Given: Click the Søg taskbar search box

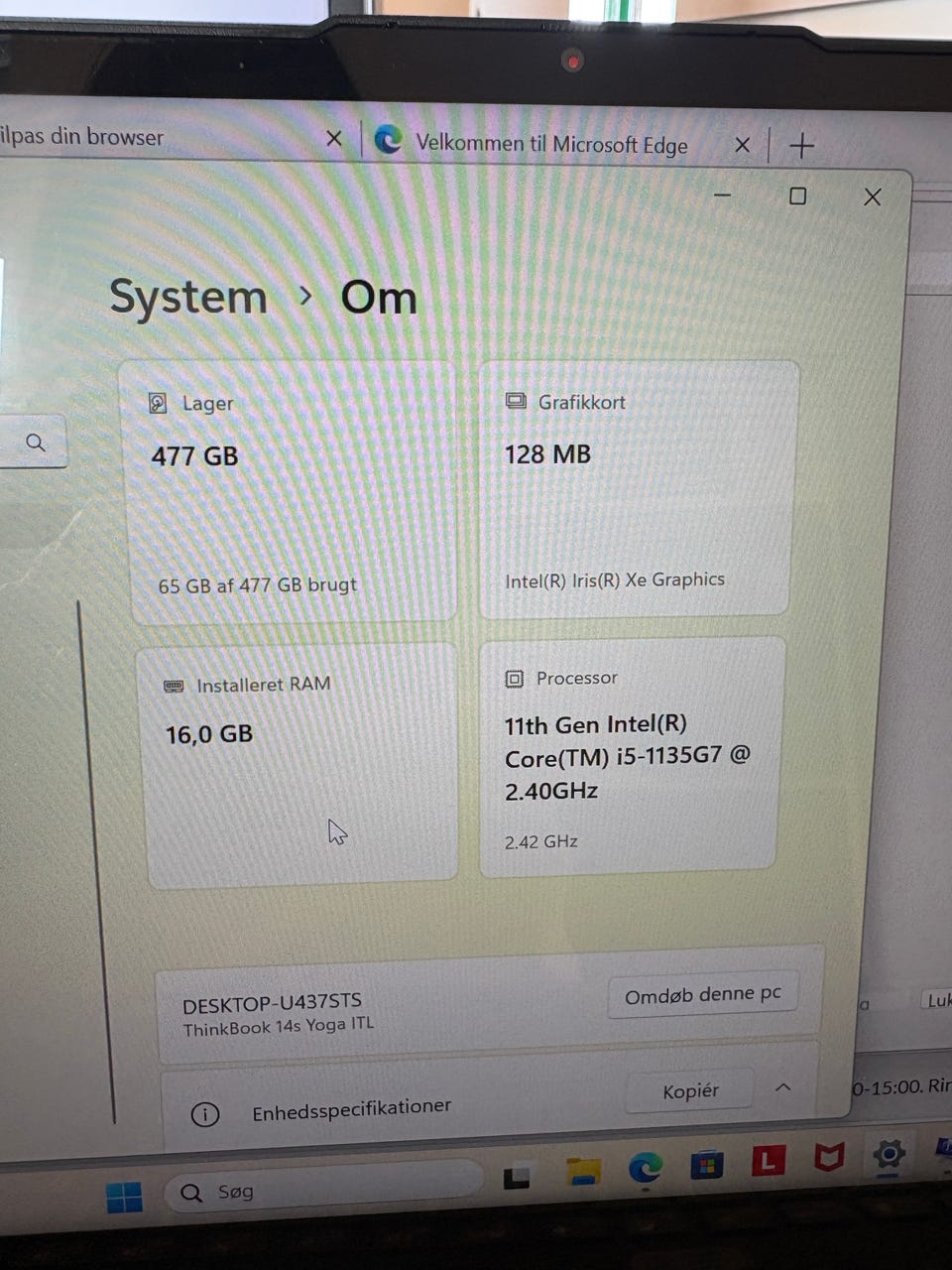Looking at the screenshot, I should point(322,1190).
